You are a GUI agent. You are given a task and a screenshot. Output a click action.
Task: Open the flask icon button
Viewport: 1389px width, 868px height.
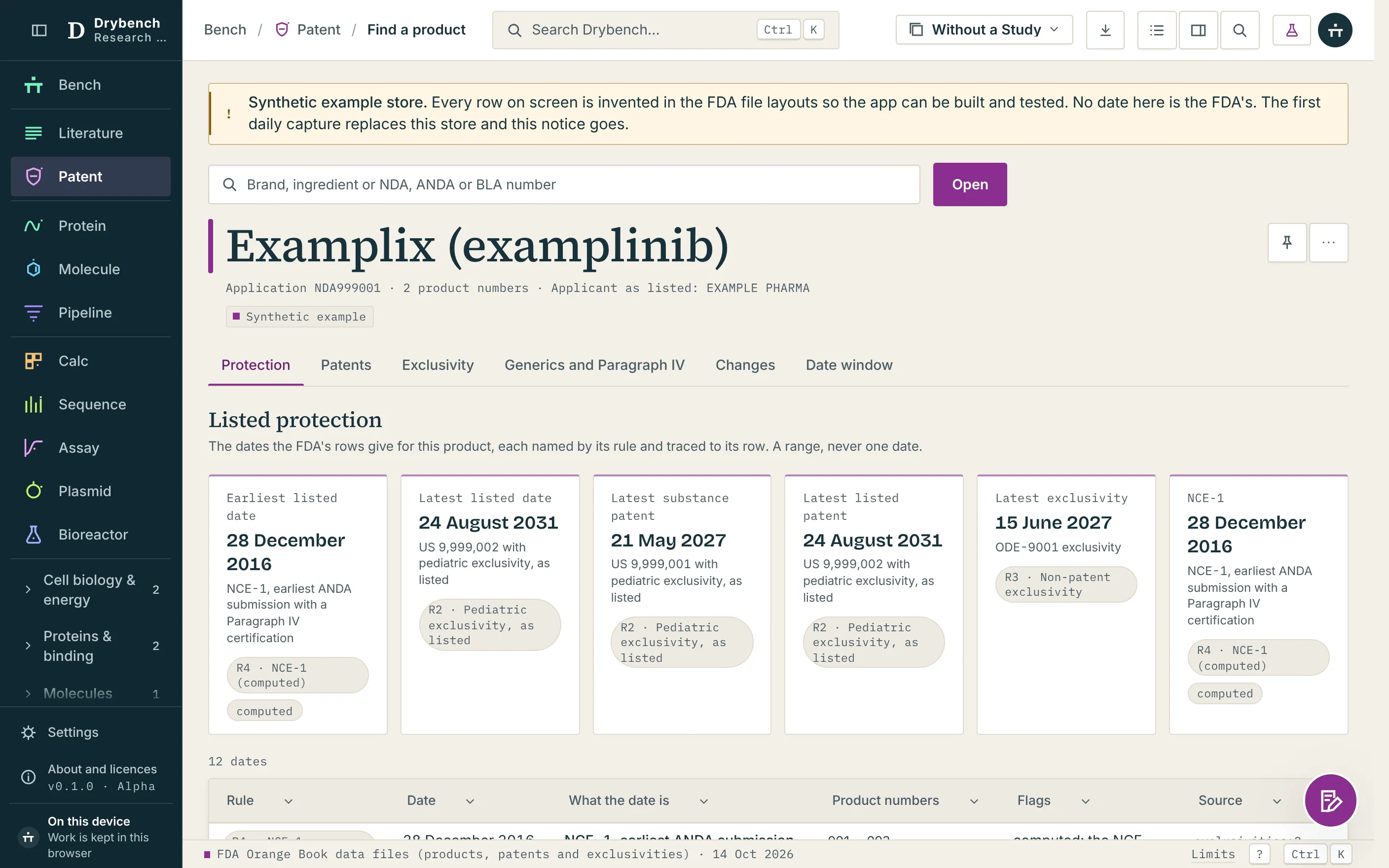(1291, 30)
